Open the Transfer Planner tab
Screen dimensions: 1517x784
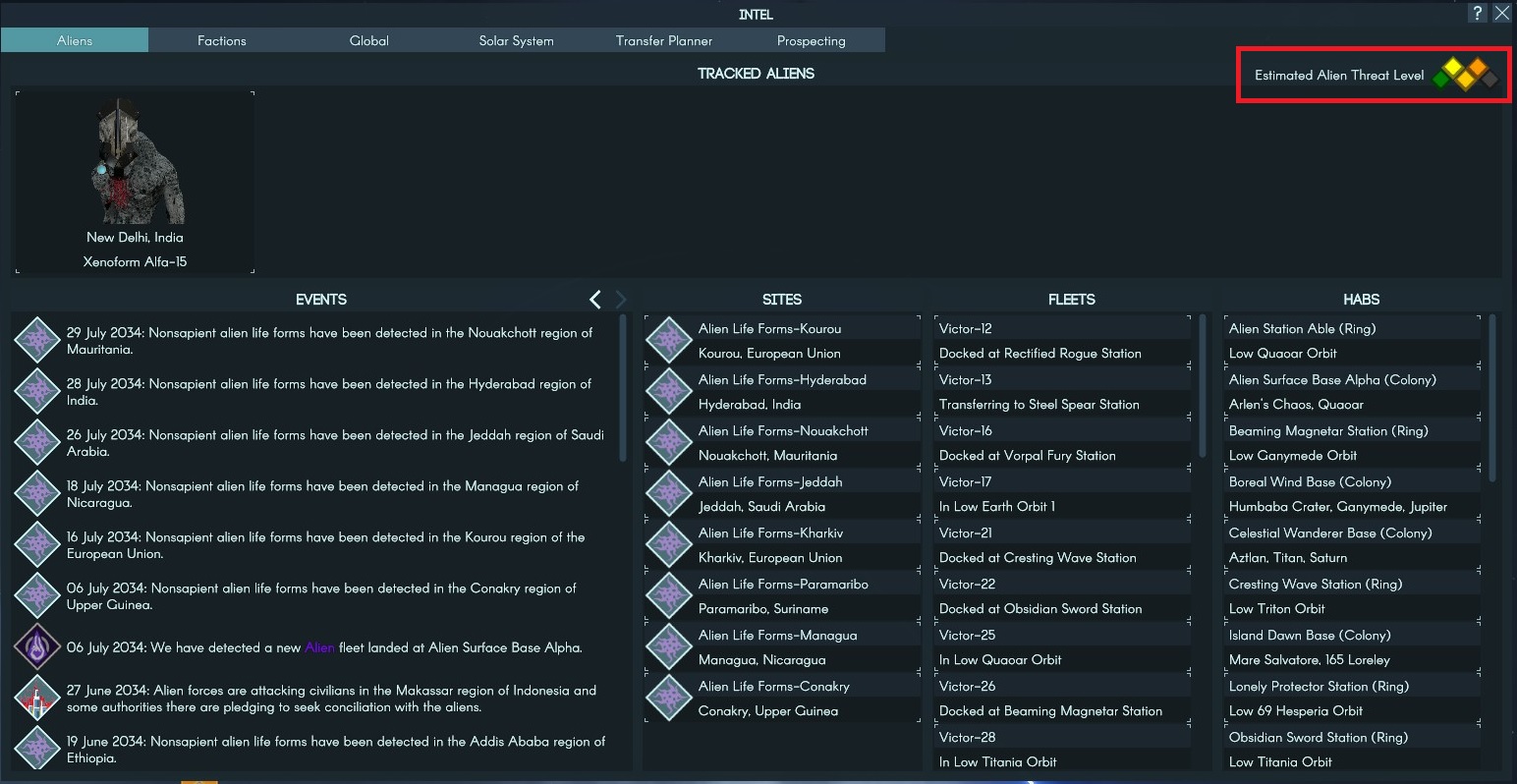(x=664, y=40)
